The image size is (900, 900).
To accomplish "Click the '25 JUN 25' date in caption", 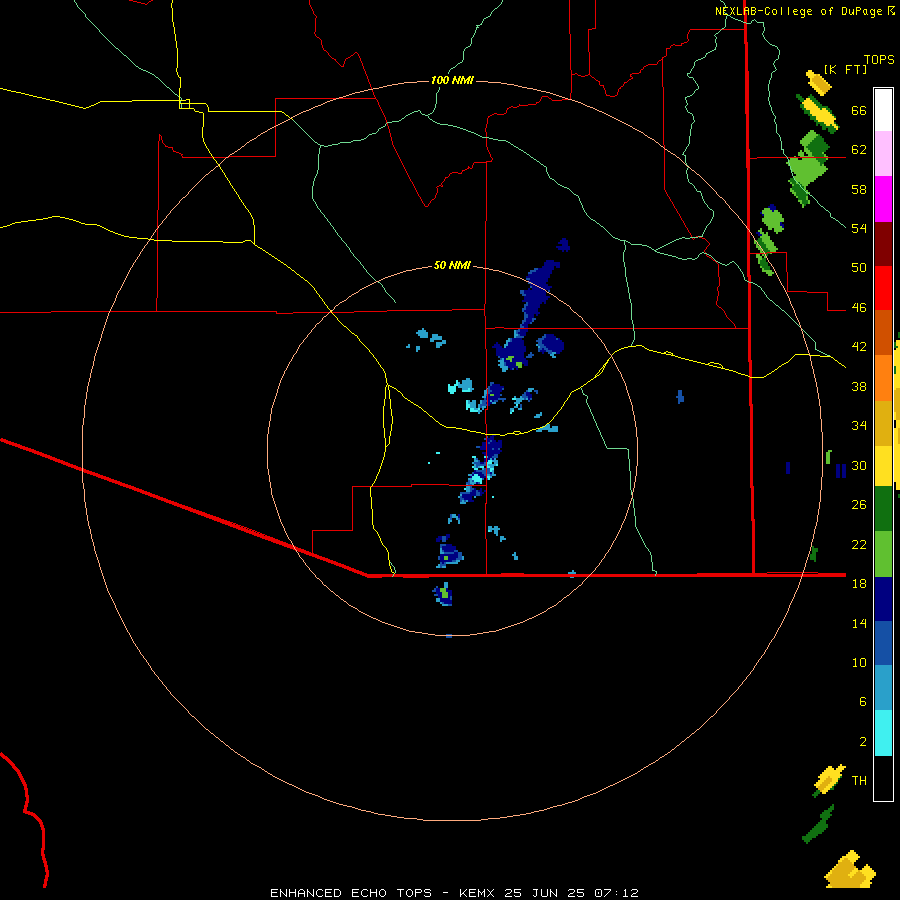I will (544, 893).
